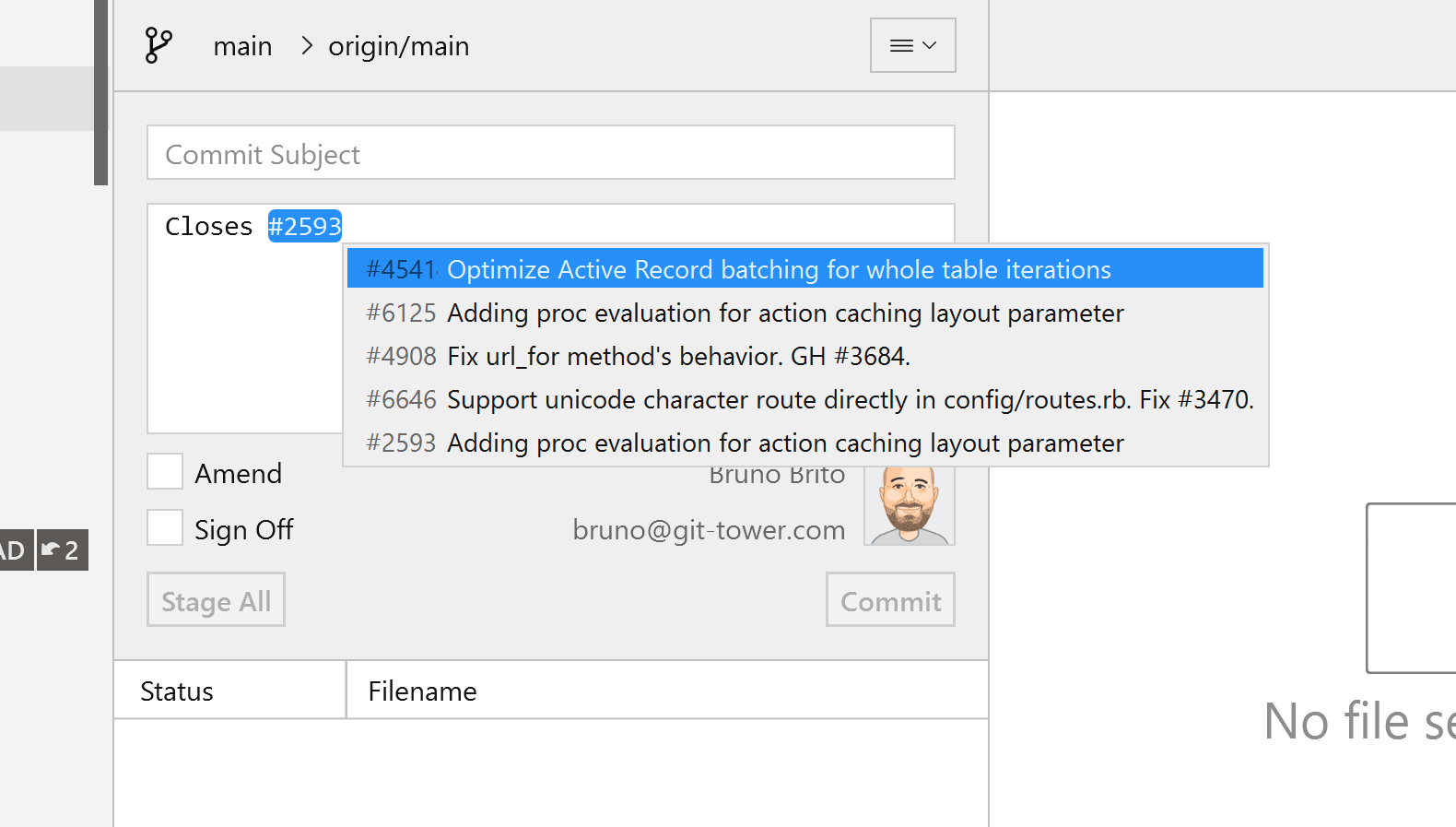Click the origin/main tracking branch label
The image size is (1456, 827).
tap(398, 46)
